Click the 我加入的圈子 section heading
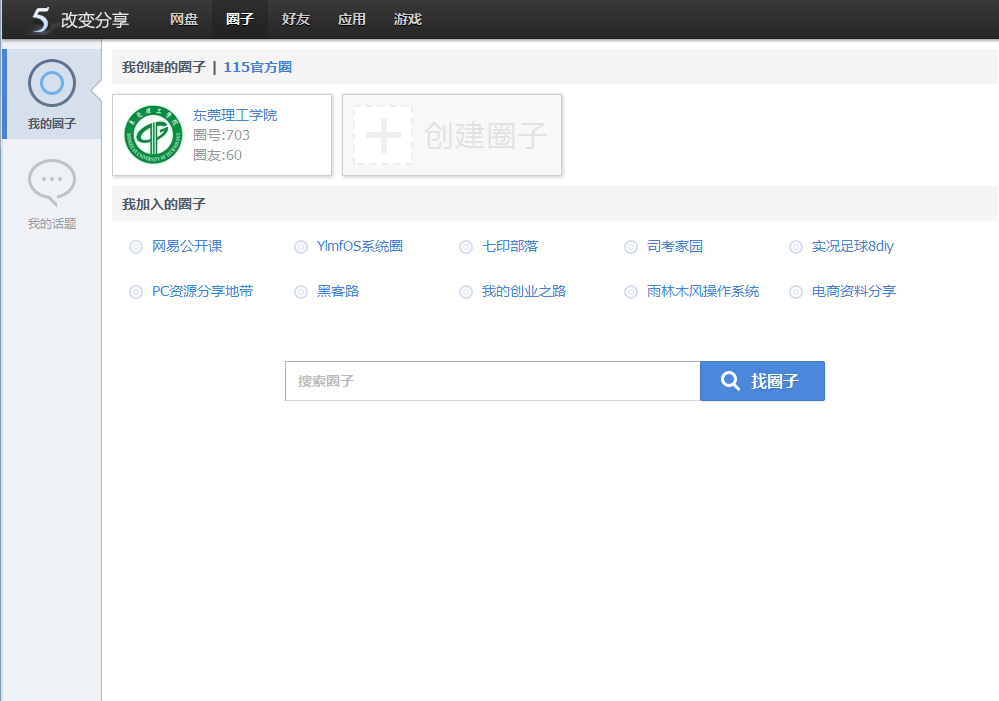 (164, 204)
